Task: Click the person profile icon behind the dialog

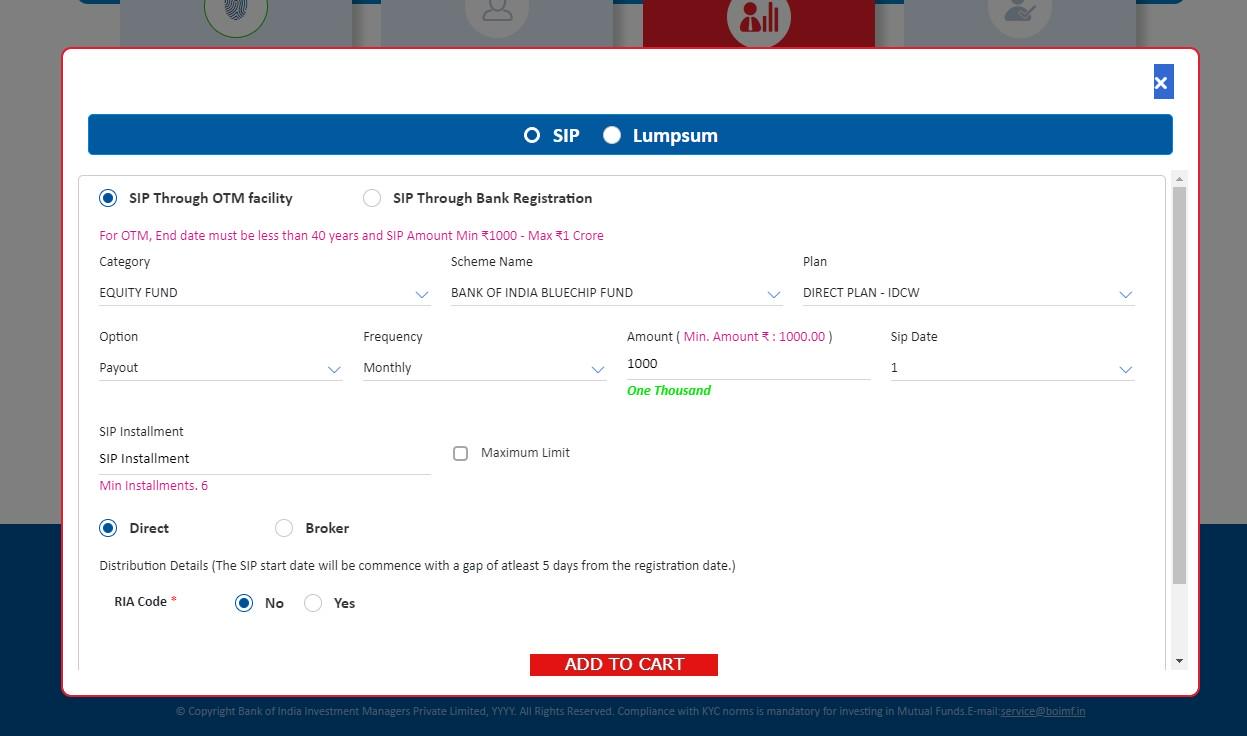Action: coord(497,14)
